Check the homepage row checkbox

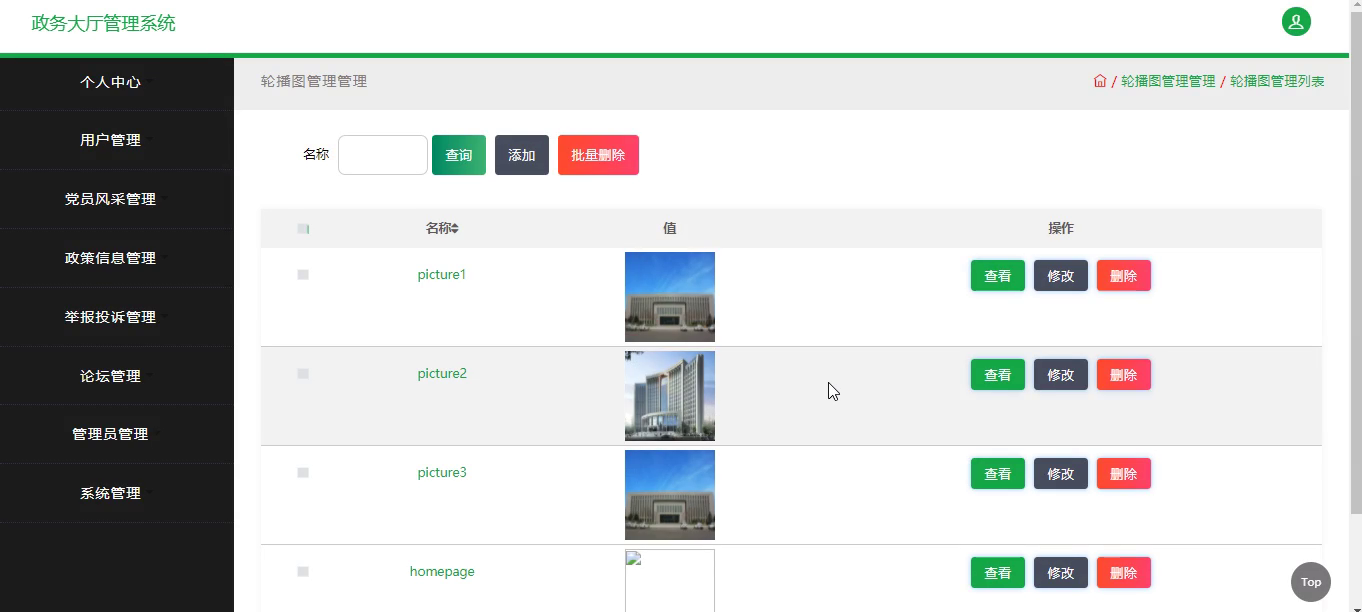click(x=303, y=572)
